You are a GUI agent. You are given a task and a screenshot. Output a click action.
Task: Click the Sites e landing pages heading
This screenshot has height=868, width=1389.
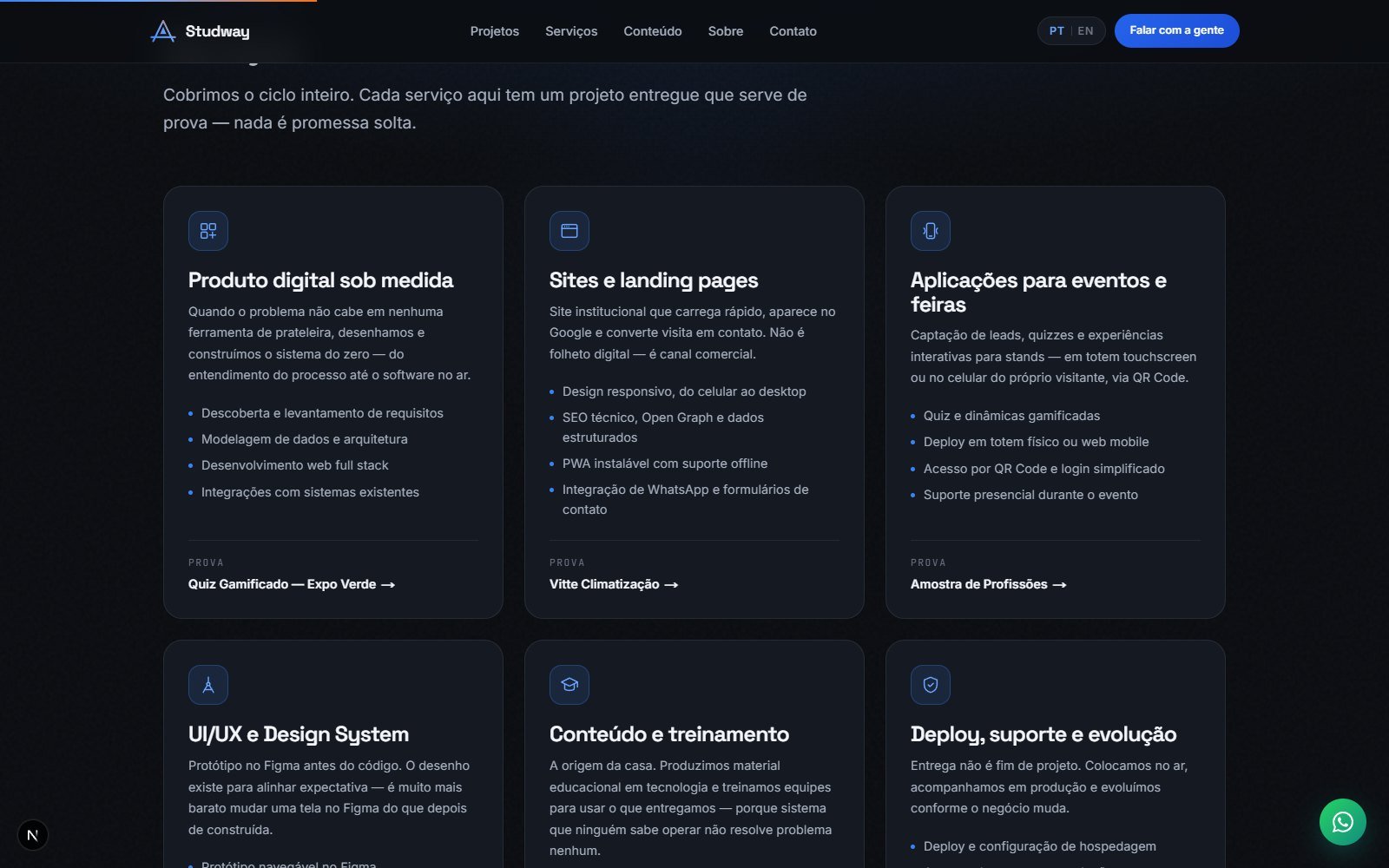coord(654,280)
